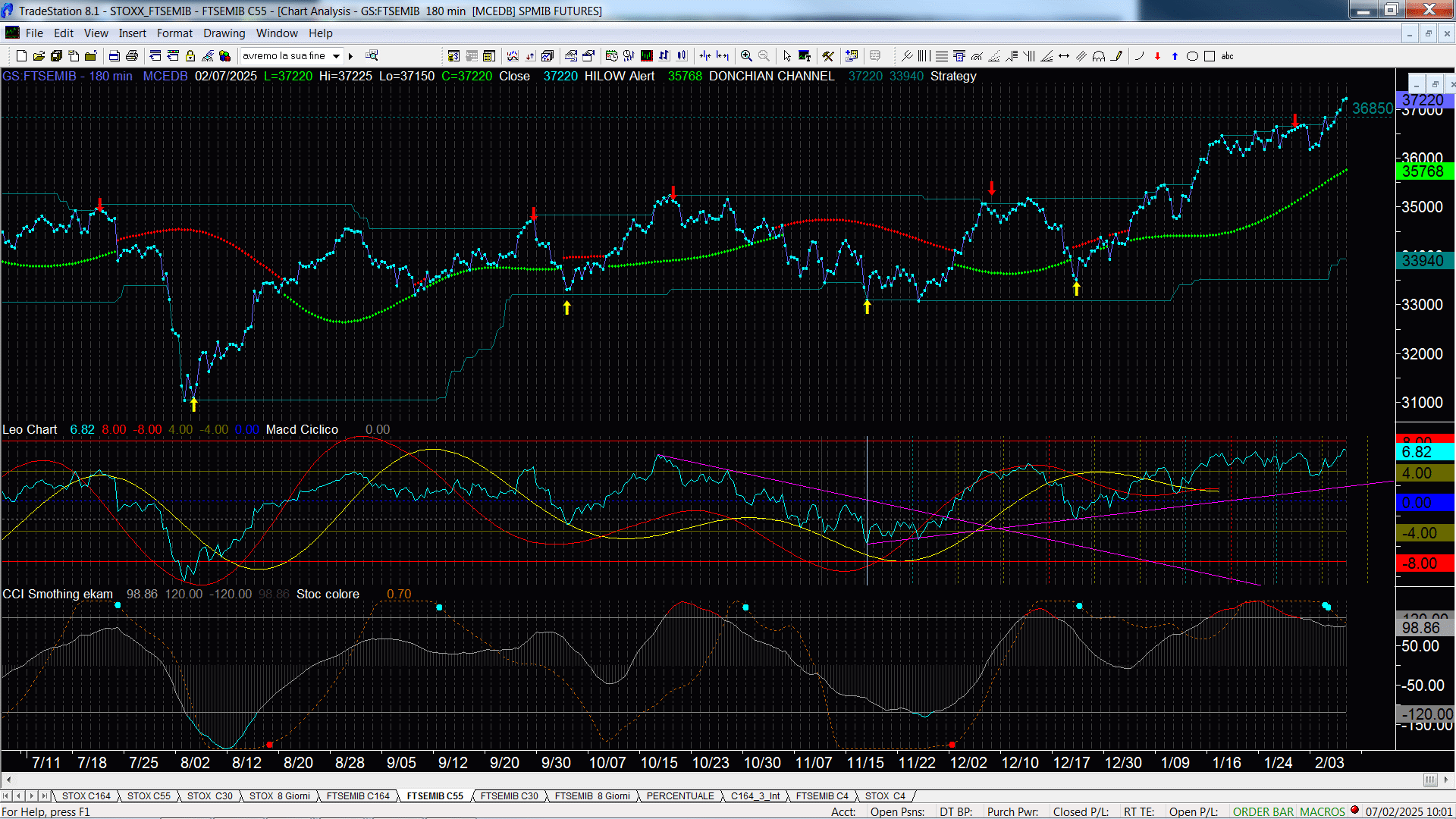Open the Window menu

coord(277,33)
